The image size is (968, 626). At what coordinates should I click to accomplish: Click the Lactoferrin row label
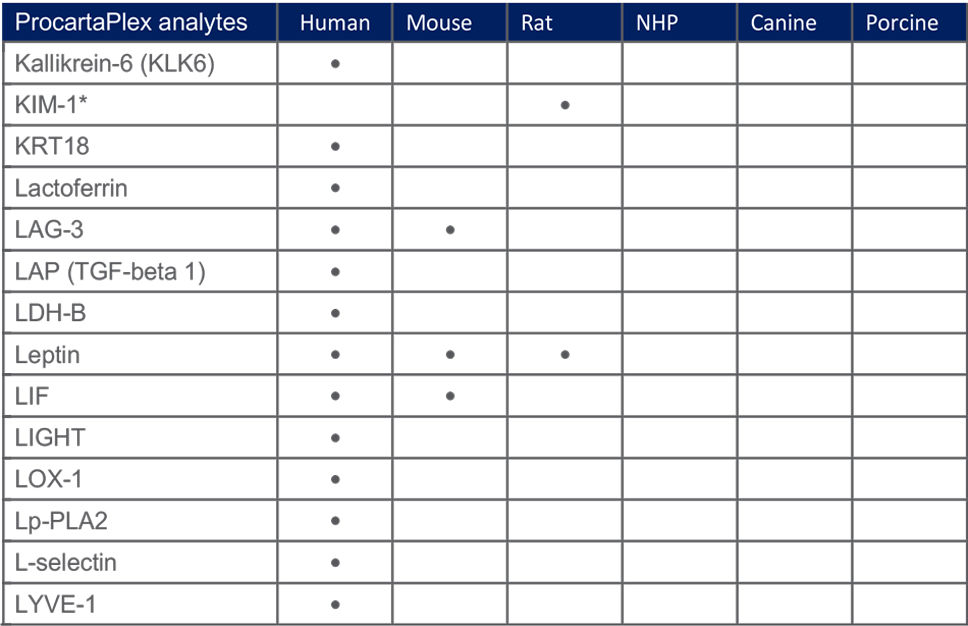point(72,188)
